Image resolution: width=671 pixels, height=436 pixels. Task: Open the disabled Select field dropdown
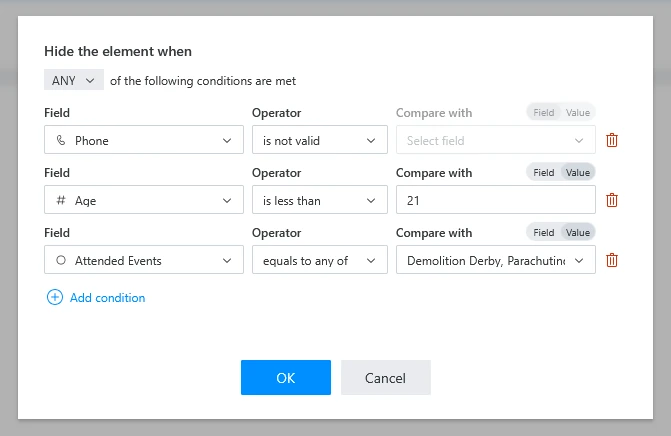(496, 139)
